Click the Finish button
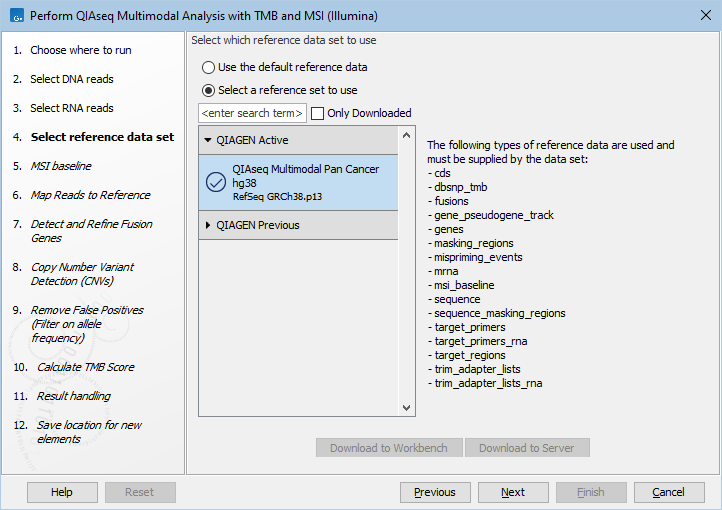The image size is (722, 510). [591, 492]
